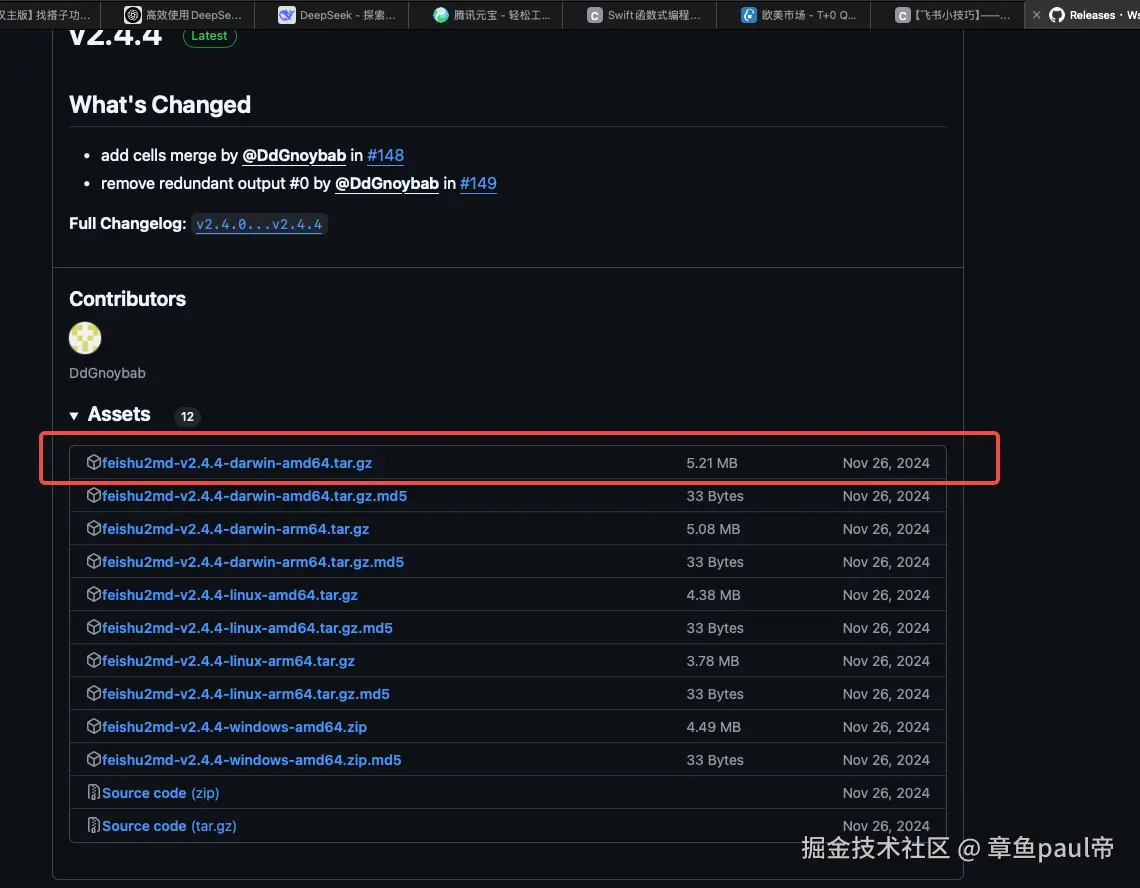Click the package icon for darwin-amd64.tar.gz.md5
Screen dimensions: 1140x888
[x=93, y=495]
